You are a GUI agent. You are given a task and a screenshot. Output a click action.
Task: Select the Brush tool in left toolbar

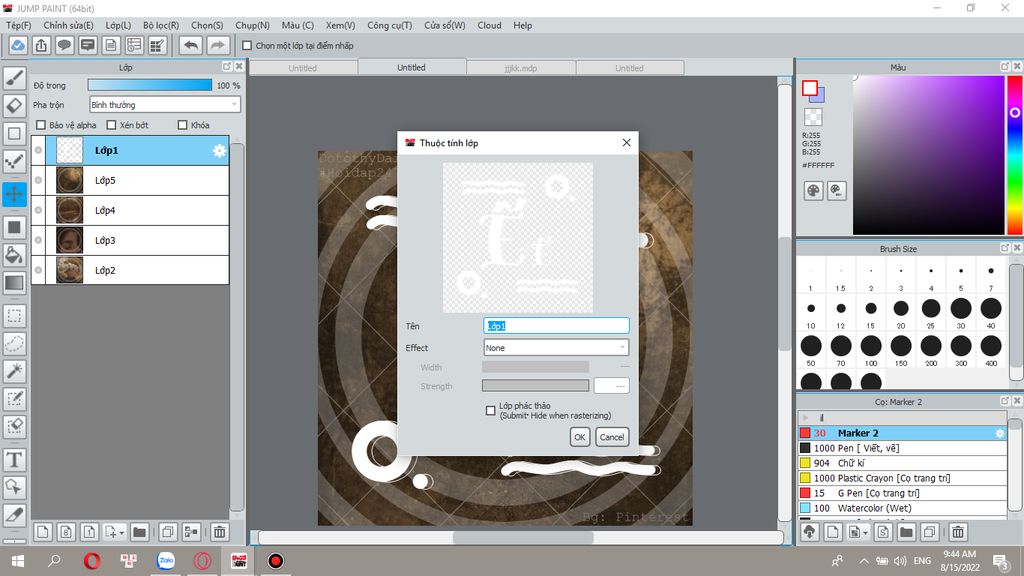click(x=14, y=78)
